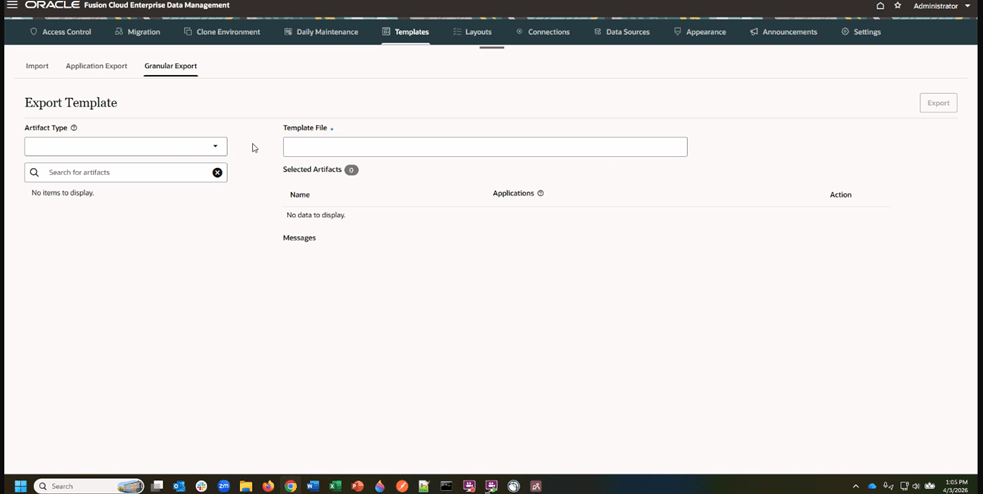Image resolution: width=983 pixels, height=494 pixels.
Task: Click the Home icon in header
Action: click(880, 6)
